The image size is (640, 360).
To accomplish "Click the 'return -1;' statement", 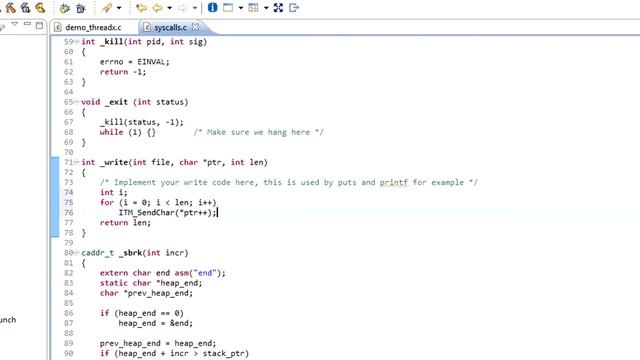I will coord(123,72).
